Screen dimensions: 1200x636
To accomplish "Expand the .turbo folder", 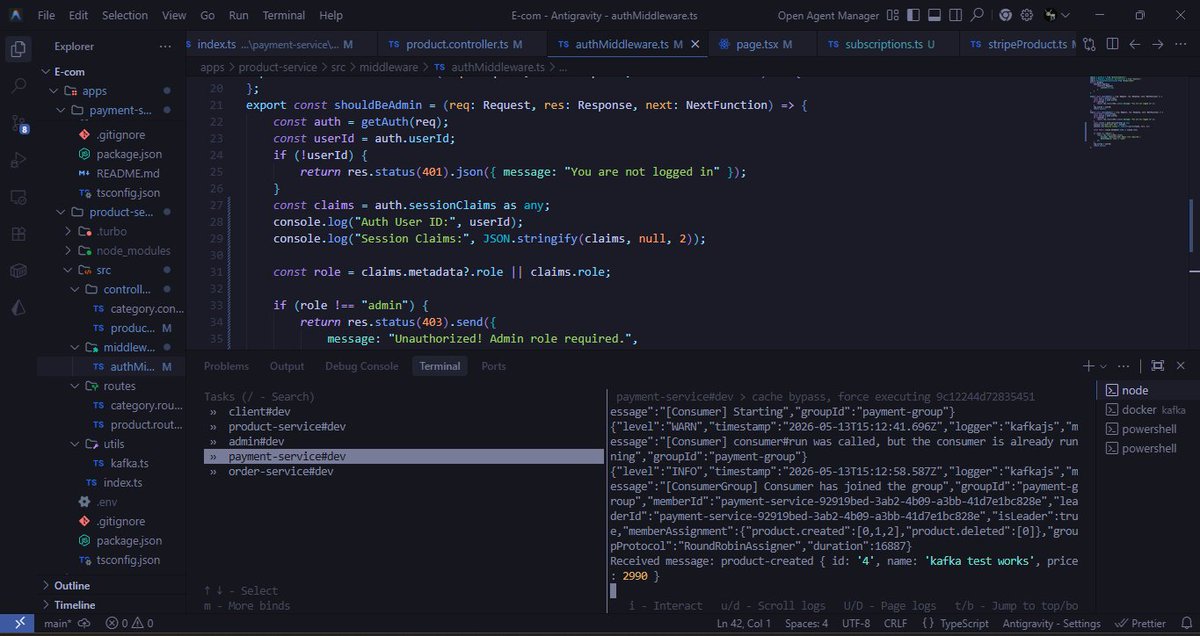I will (113, 231).
